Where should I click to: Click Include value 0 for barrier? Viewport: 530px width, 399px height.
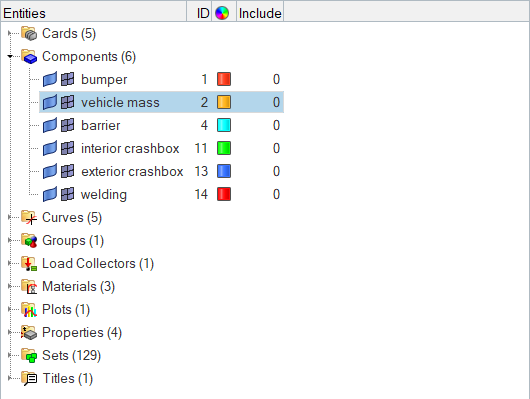(276, 125)
